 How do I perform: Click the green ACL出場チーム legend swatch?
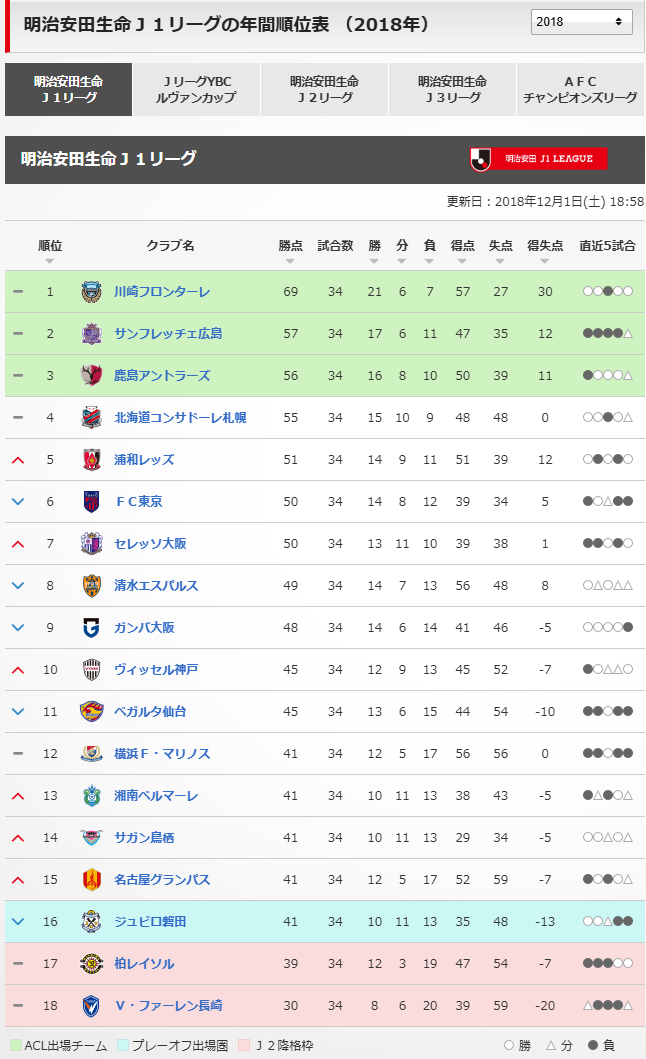pyautogui.click(x=15, y=1045)
